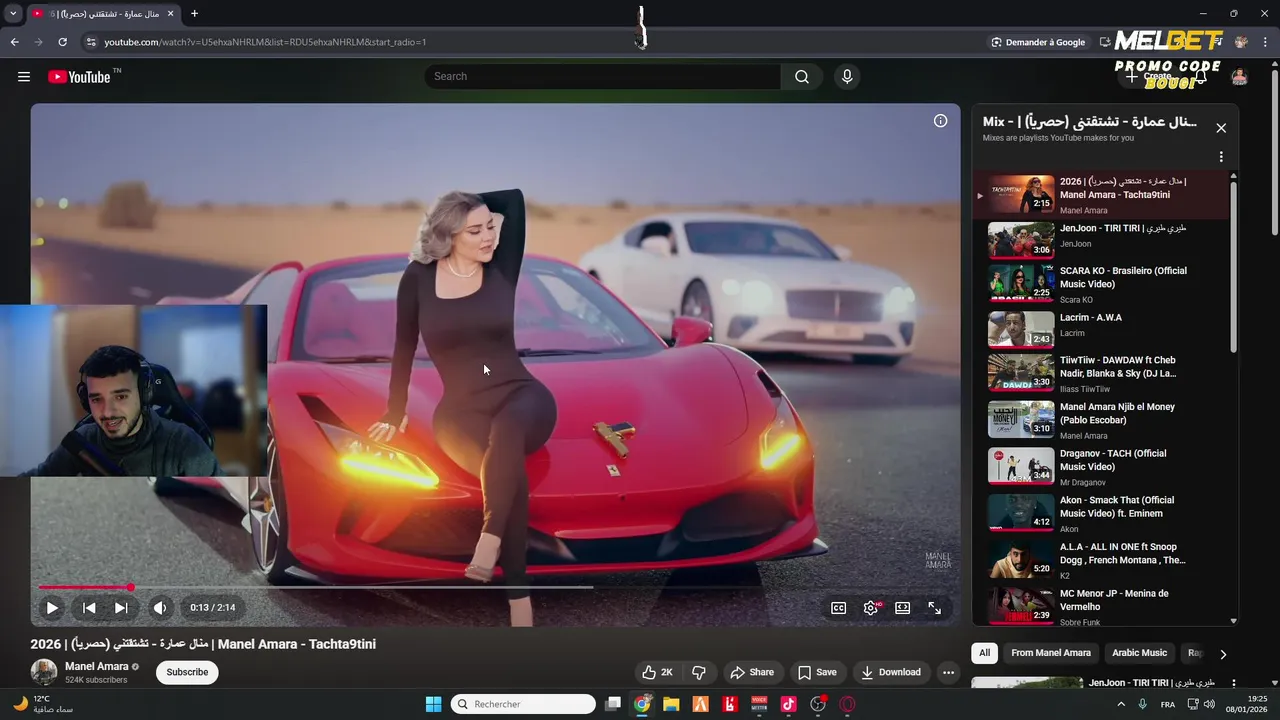1280x720 pixels.
Task: Show more filter chips with right chevron
Action: tap(1222, 654)
